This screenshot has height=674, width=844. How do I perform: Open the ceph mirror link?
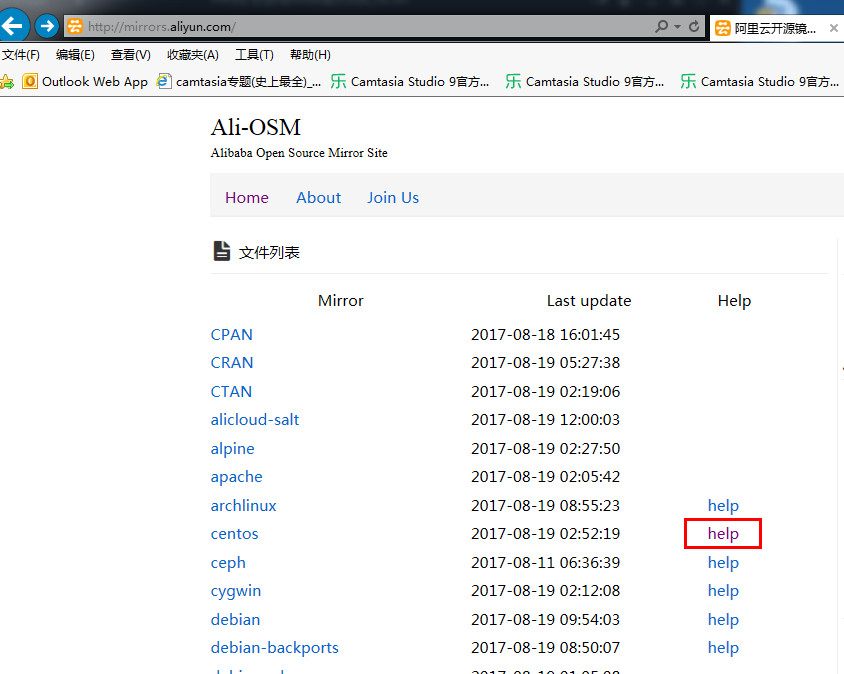pos(228,563)
